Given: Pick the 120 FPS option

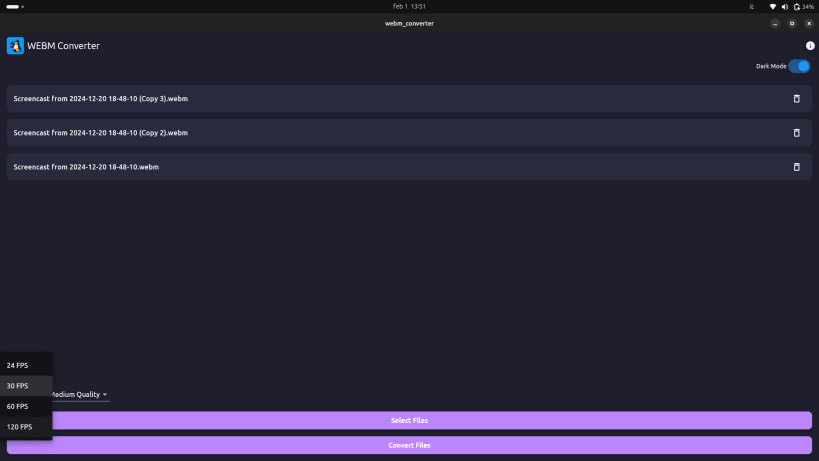Looking at the screenshot, I should click(x=26, y=427).
